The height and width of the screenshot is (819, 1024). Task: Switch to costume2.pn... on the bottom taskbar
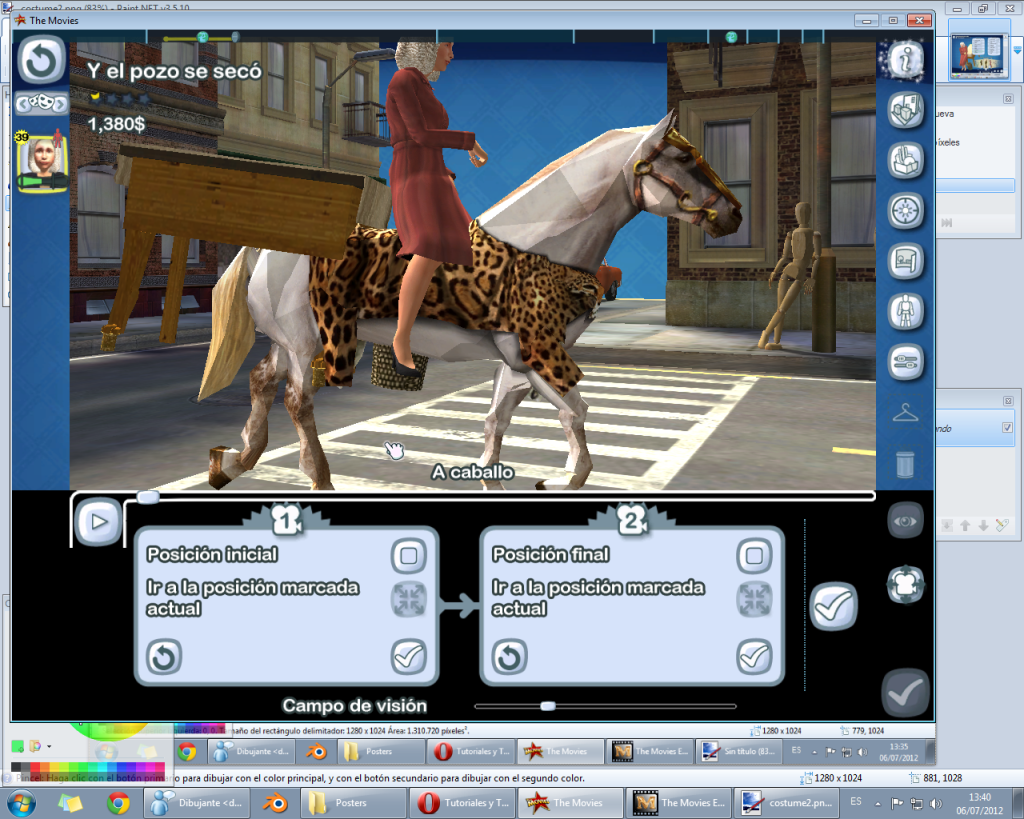788,803
